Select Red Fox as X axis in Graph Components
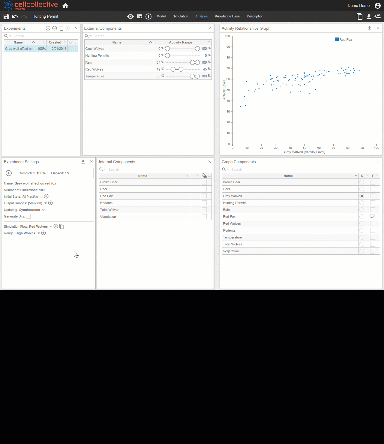384x444 pixels. point(362,217)
